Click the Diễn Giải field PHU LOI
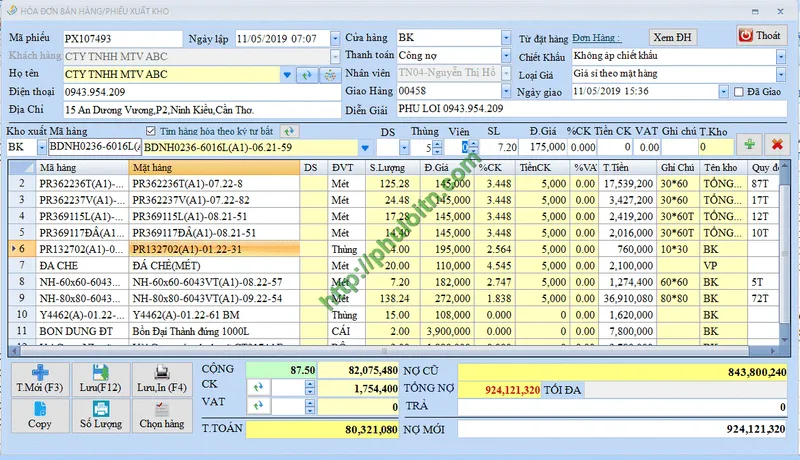 click(592, 109)
